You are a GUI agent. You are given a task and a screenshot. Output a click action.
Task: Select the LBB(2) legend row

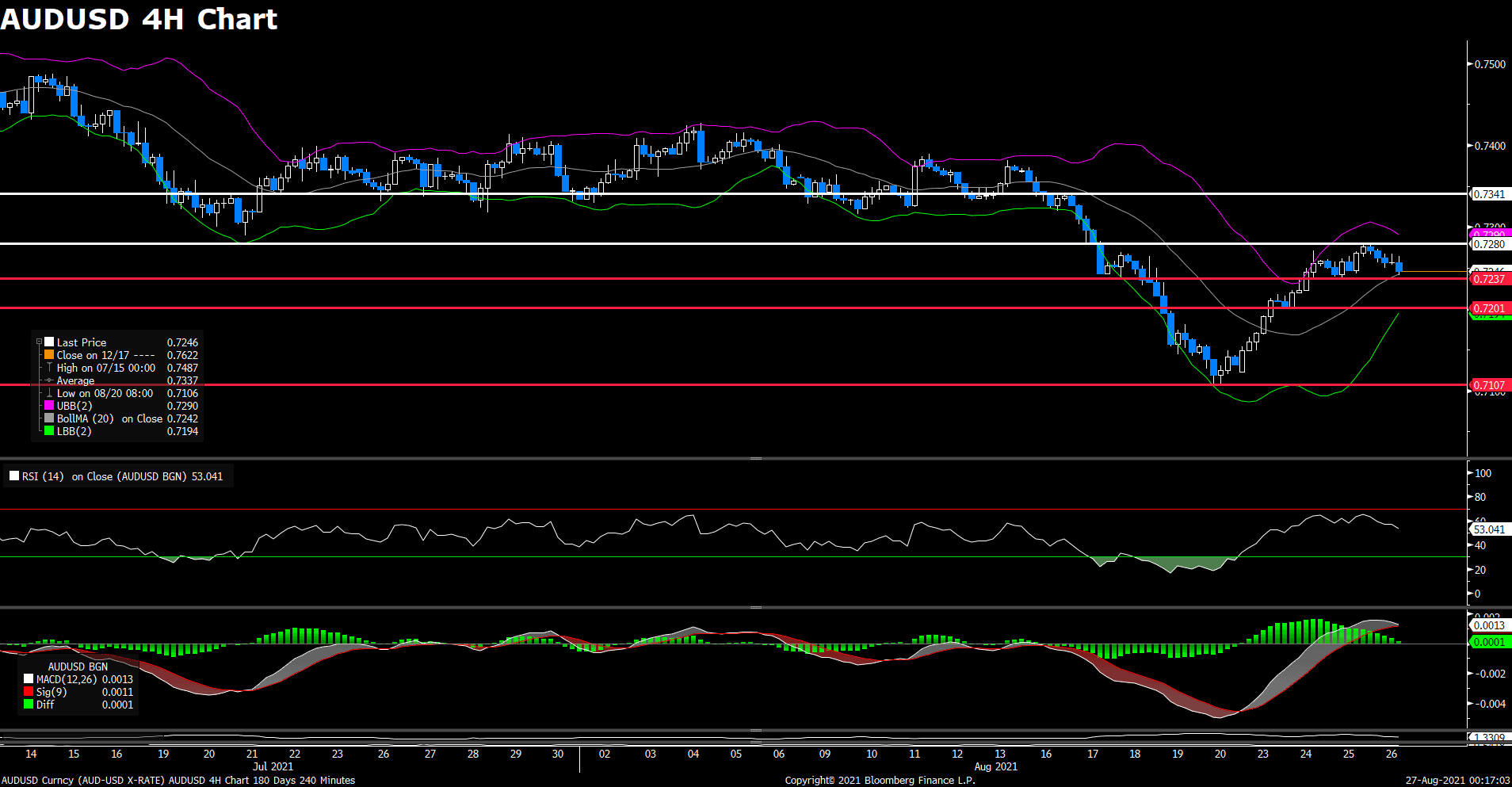121,431
